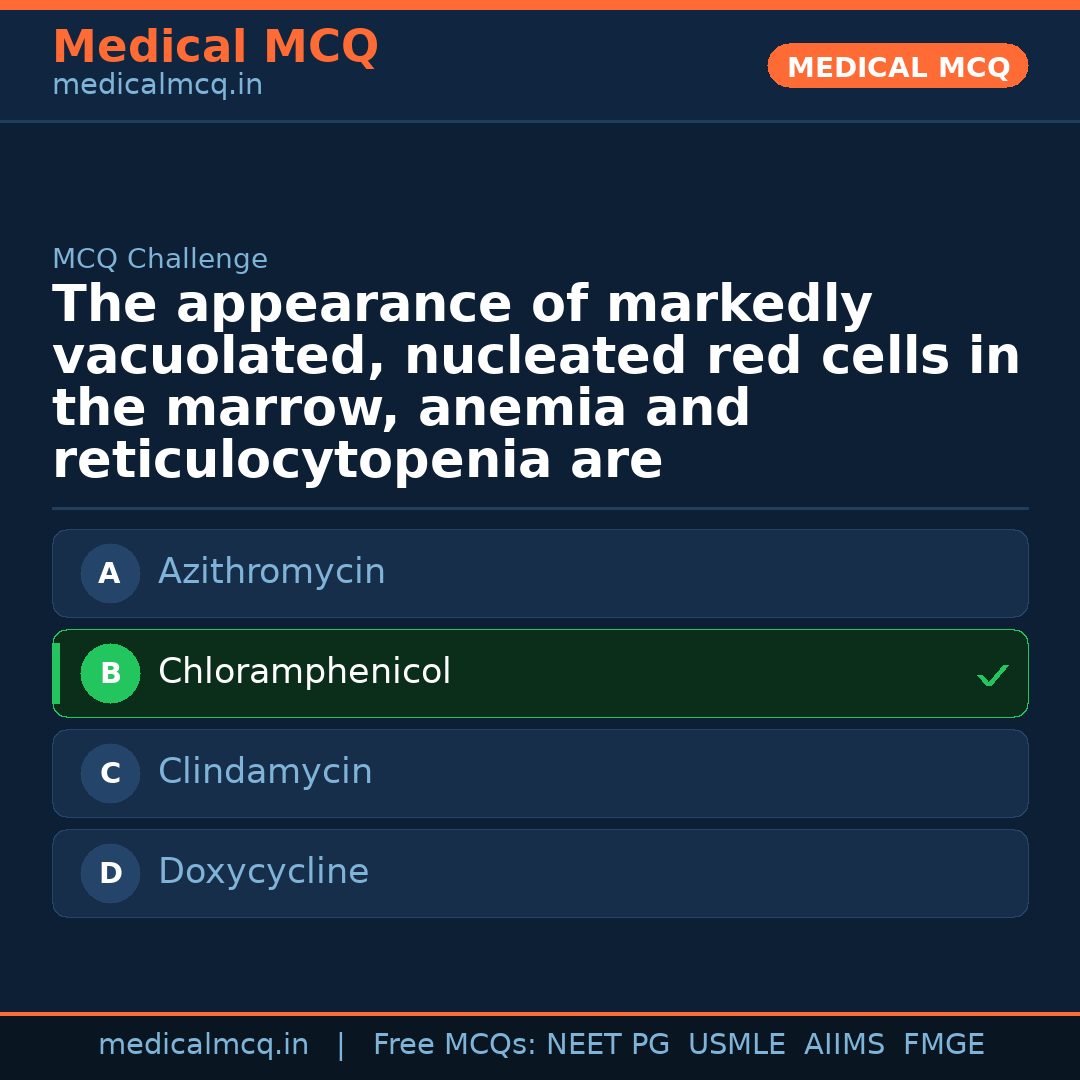1080x1080 pixels.
Task: Click the Free MCQs footer label
Action: pyautogui.click(x=455, y=1045)
